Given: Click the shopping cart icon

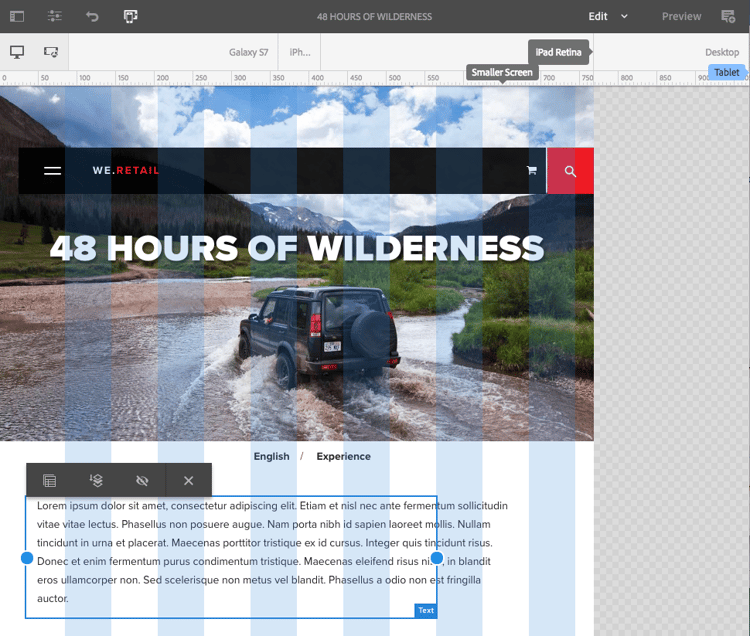Looking at the screenshot, I should (531, 170).
